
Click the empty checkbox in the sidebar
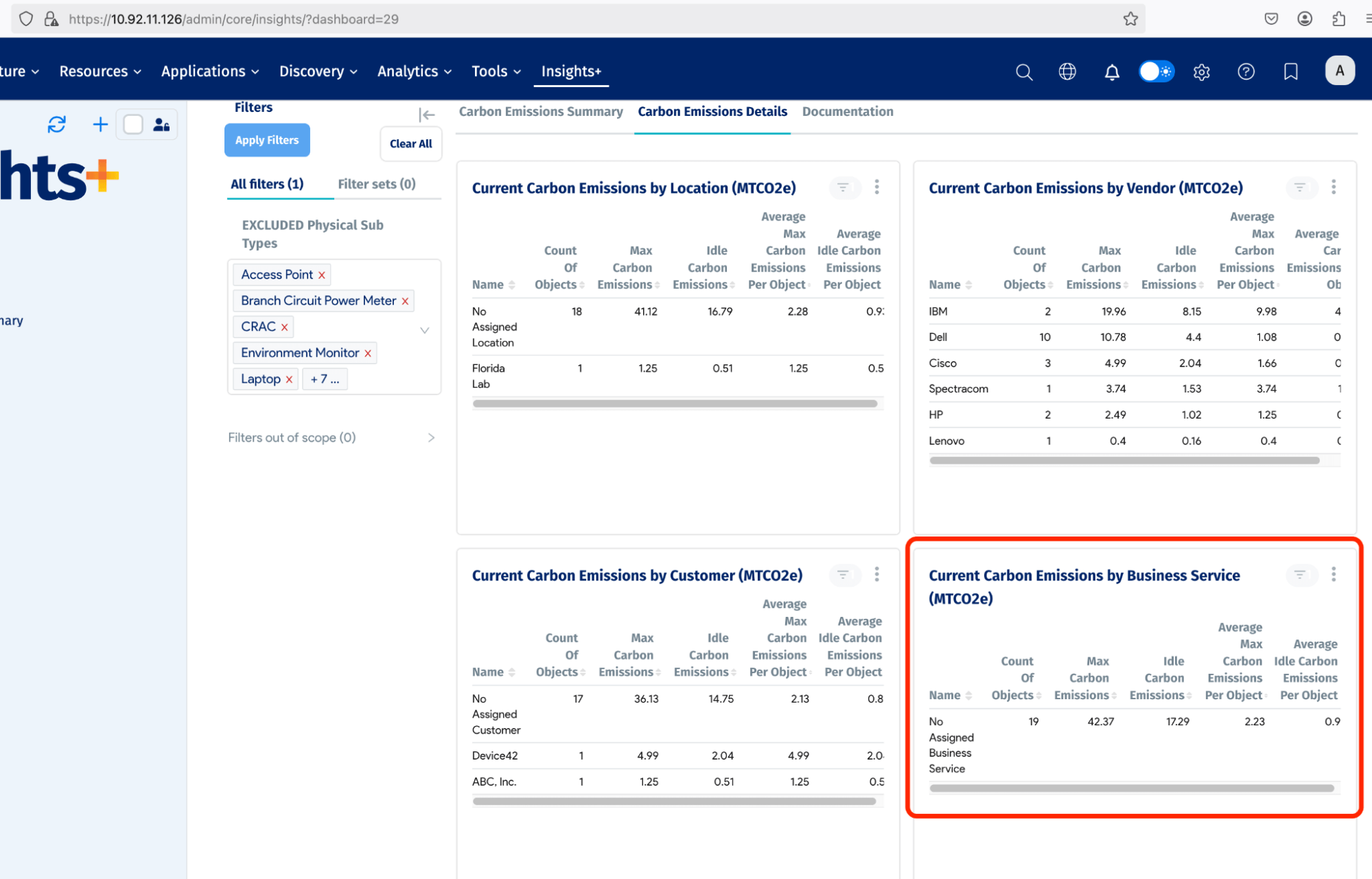click(132, 124)
